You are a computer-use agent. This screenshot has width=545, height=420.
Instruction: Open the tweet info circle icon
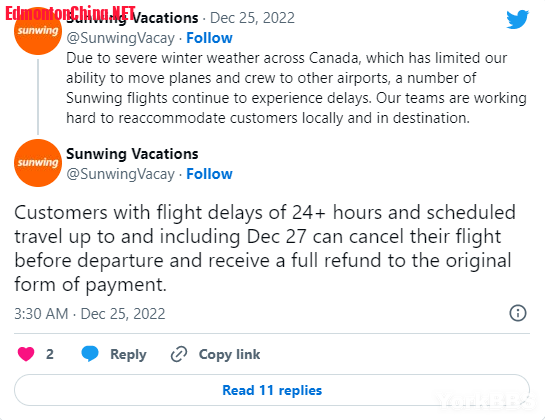[518, 313]
